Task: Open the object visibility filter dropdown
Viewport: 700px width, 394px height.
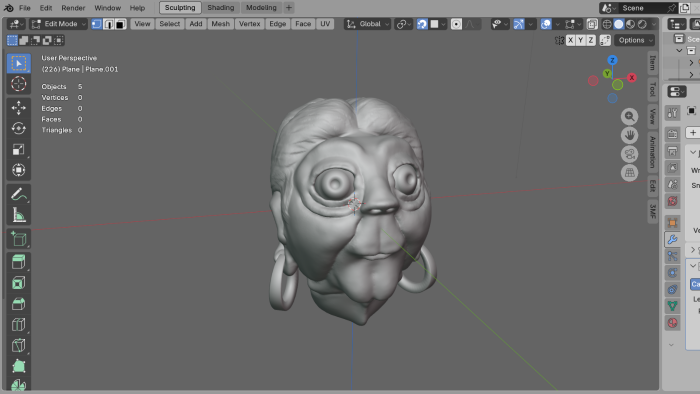Action: point(500,24)
